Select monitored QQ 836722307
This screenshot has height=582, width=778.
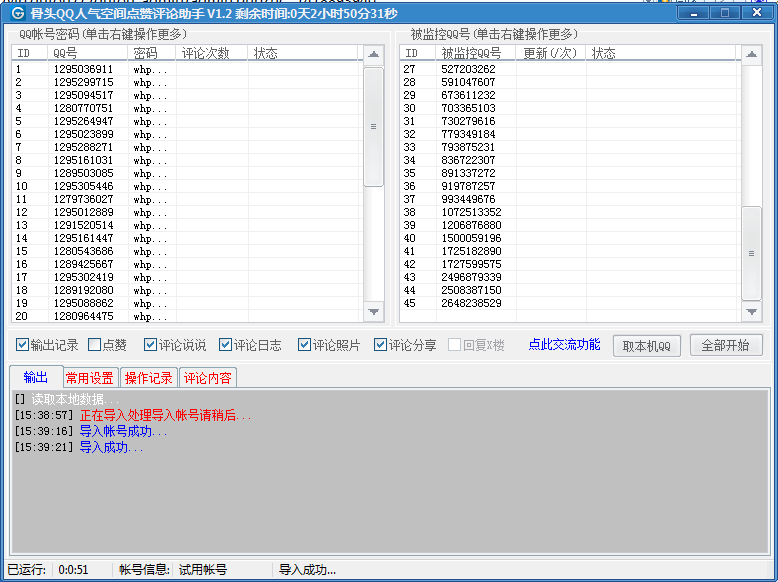point(570,160)
